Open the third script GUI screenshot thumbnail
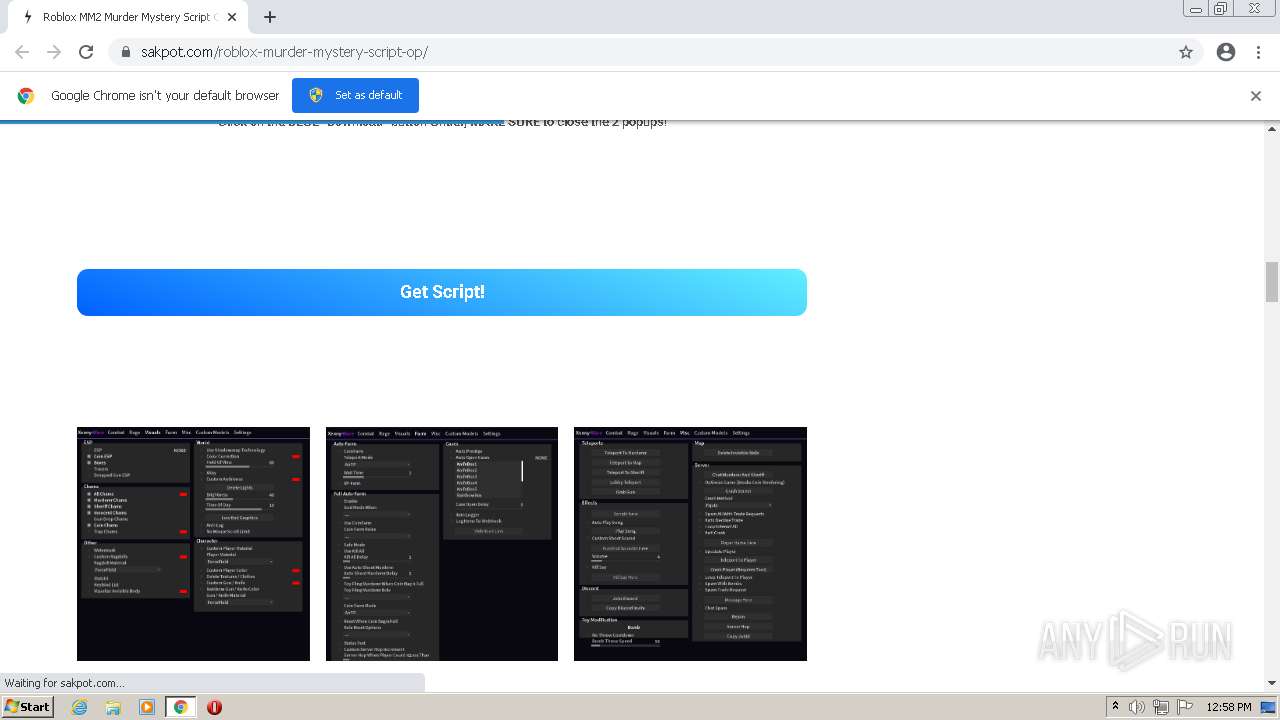The image size is (1280, 720). pos(690,544)
